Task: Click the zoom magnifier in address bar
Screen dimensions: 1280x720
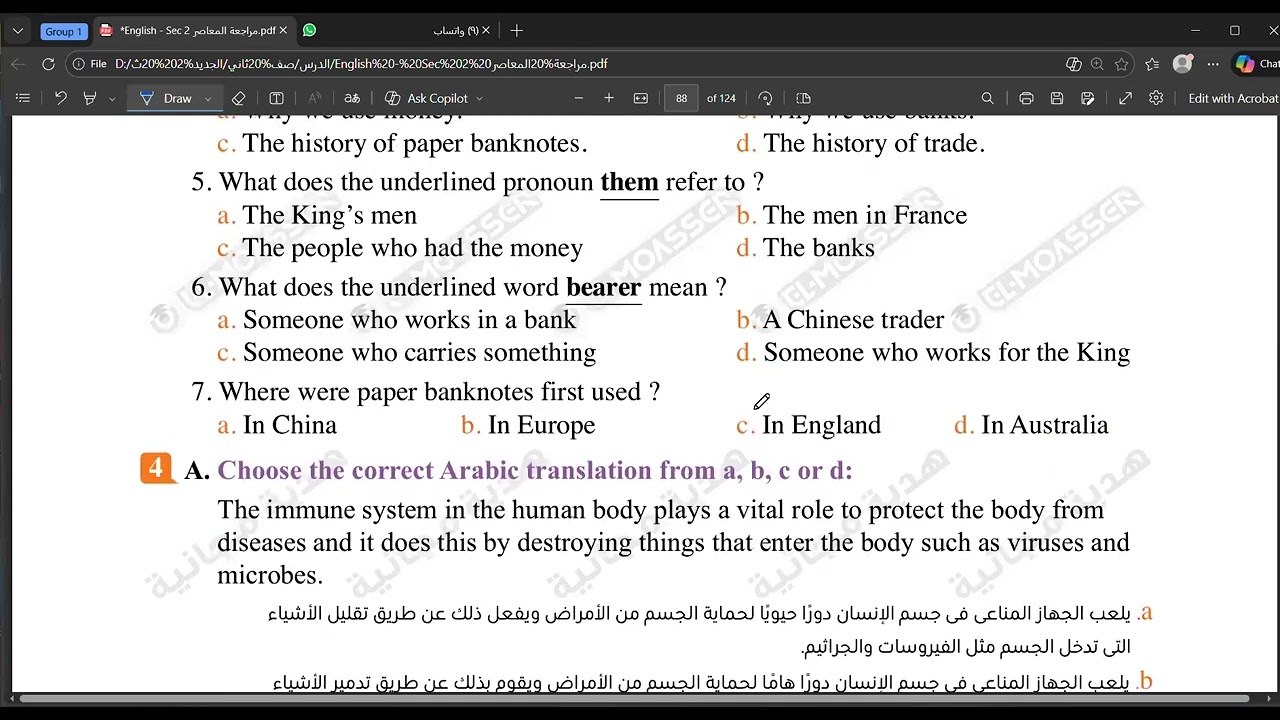Action: [1098, 64]
